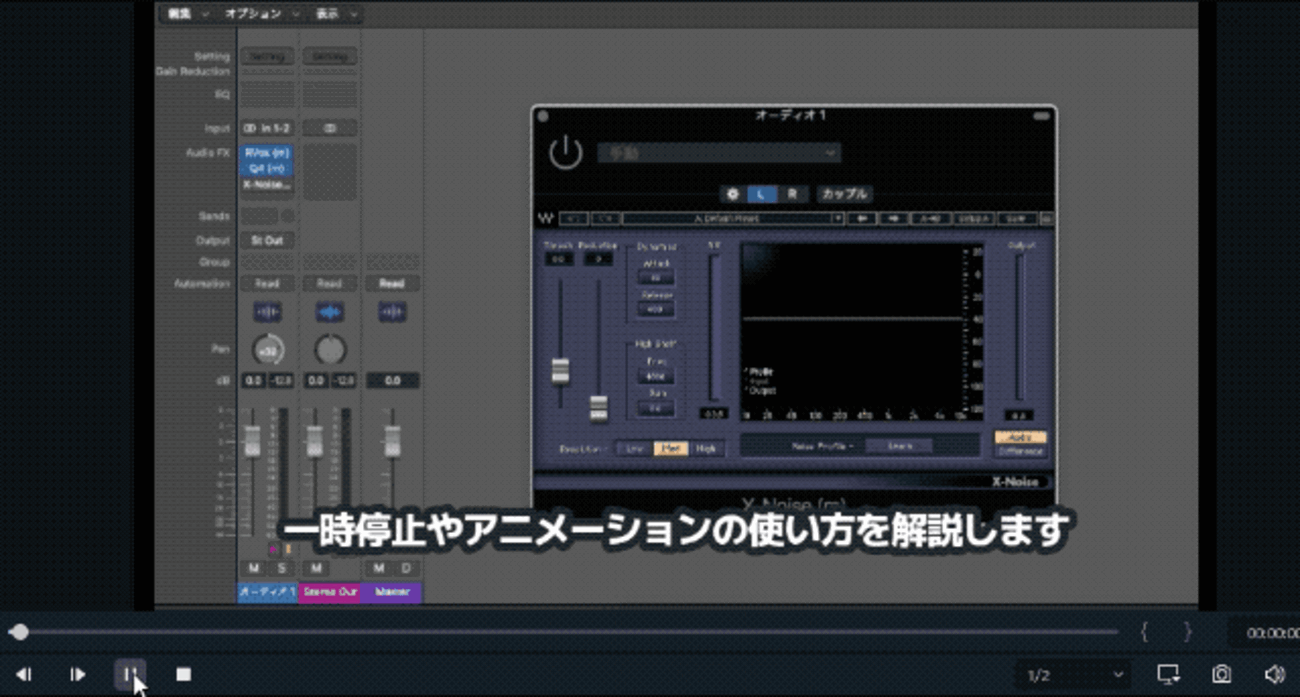Solo the オーディオ1 track

coord(282,569)
